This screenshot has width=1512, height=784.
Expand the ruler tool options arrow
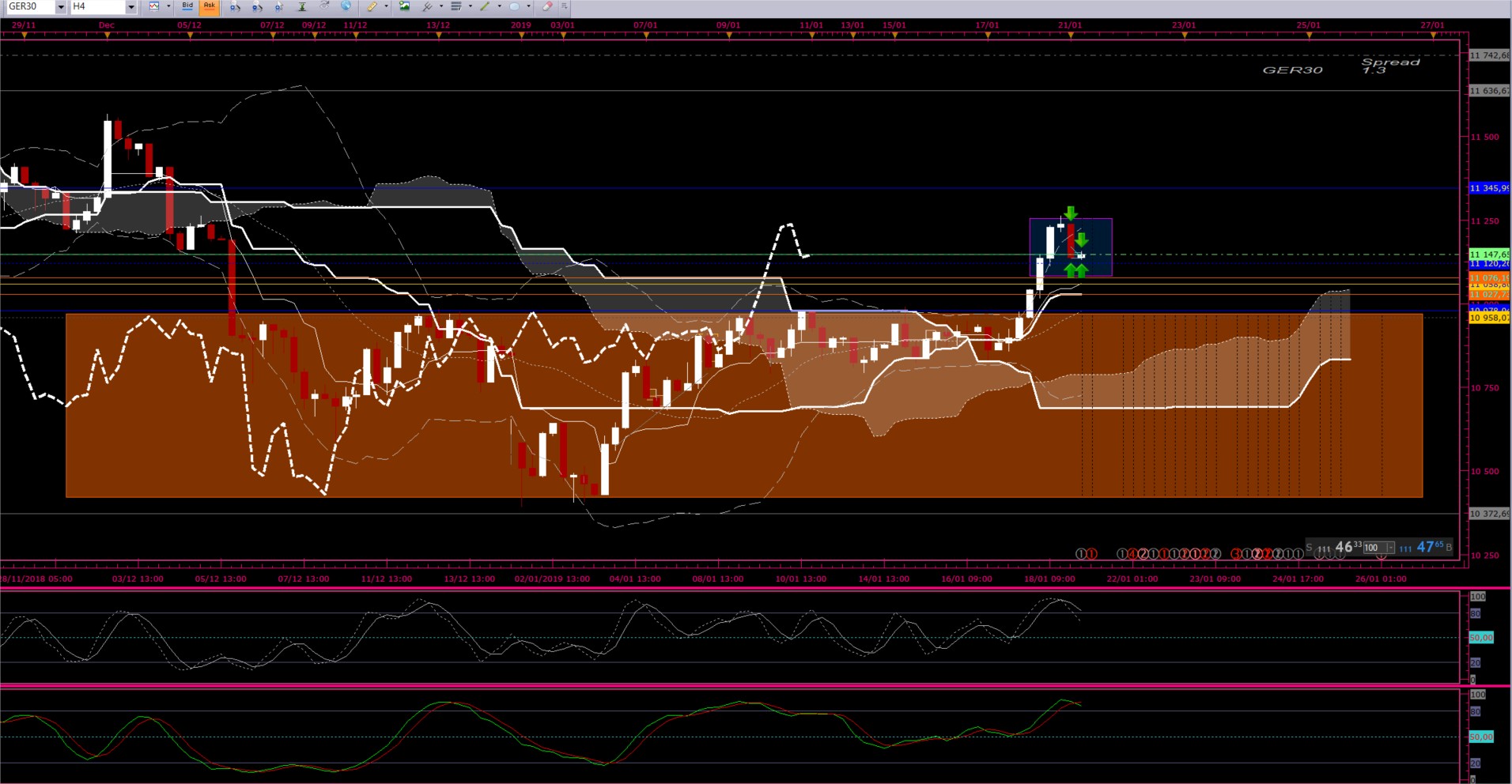coord(386,6)
